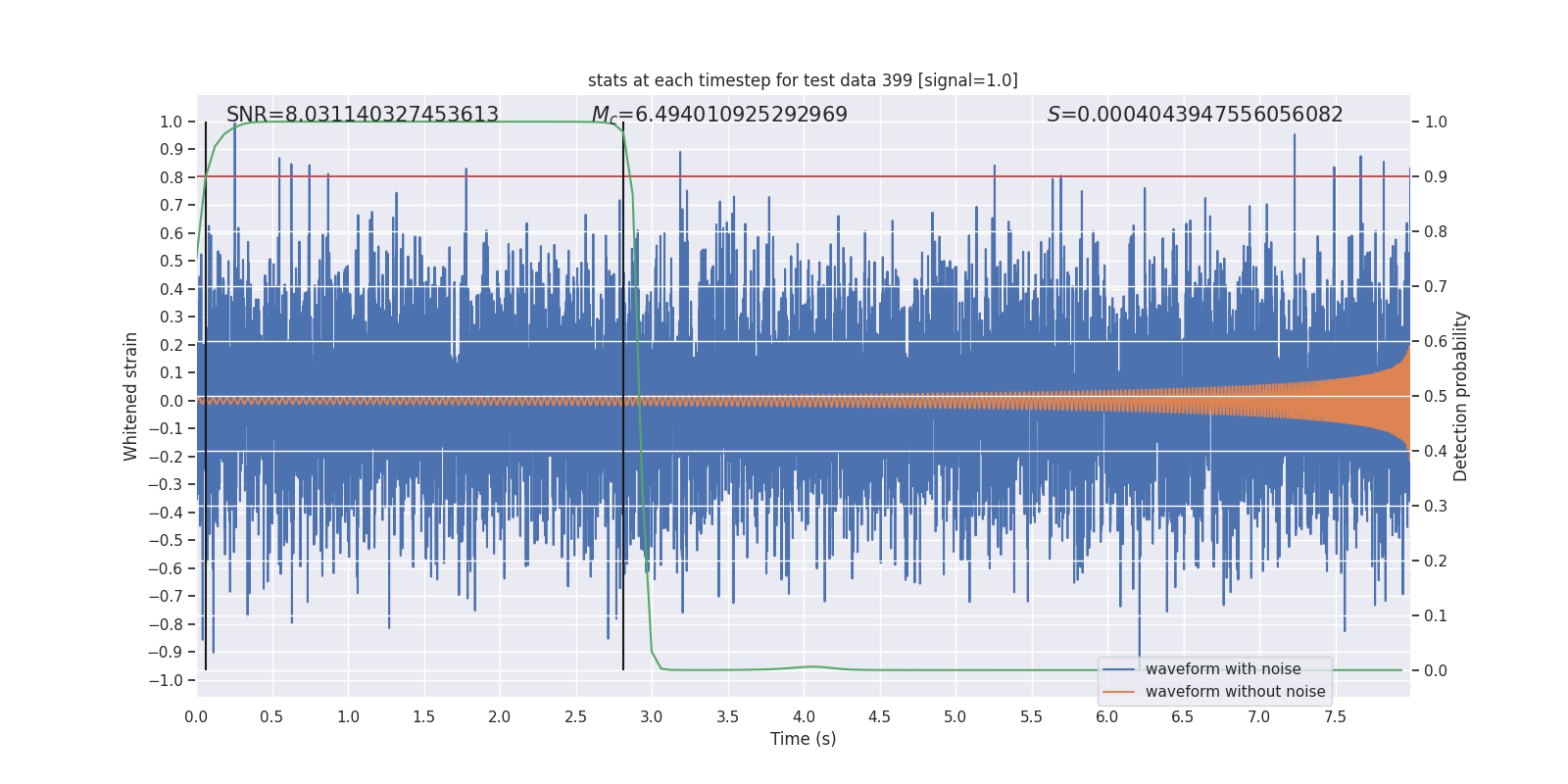
Task: Select the S=0.0004 annotation text
Action: (1195, 115)
